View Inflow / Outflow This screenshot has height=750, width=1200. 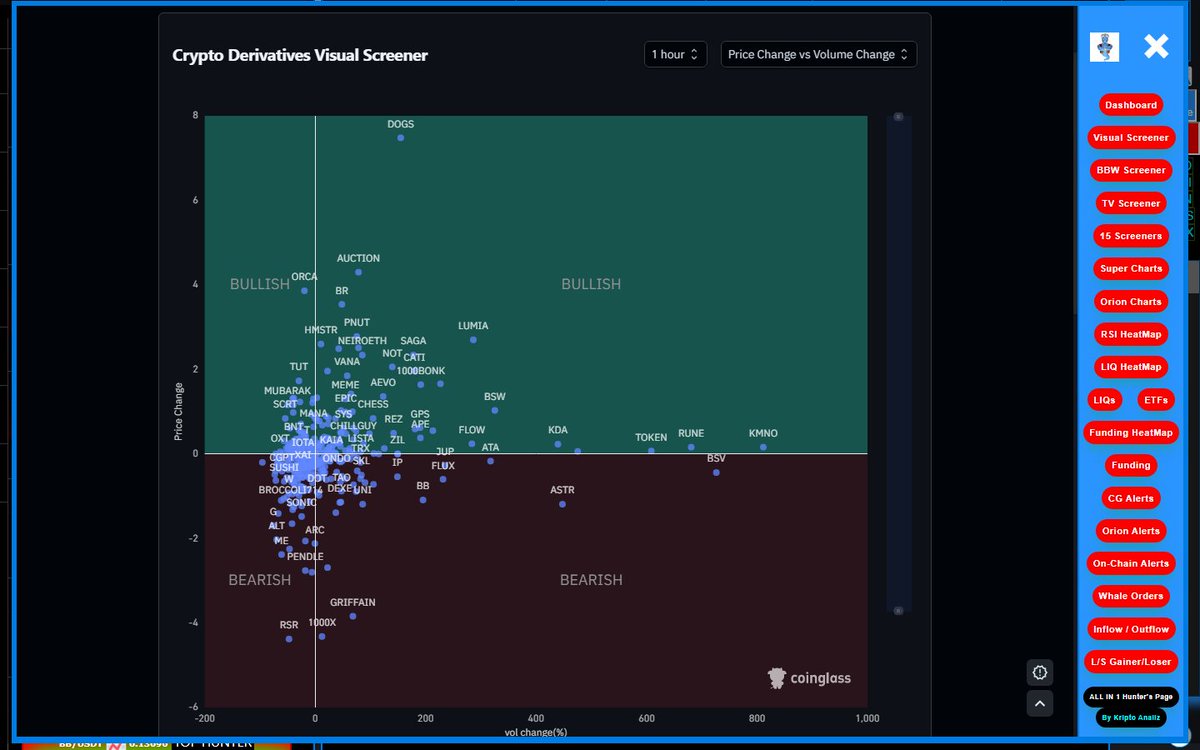1131,629
